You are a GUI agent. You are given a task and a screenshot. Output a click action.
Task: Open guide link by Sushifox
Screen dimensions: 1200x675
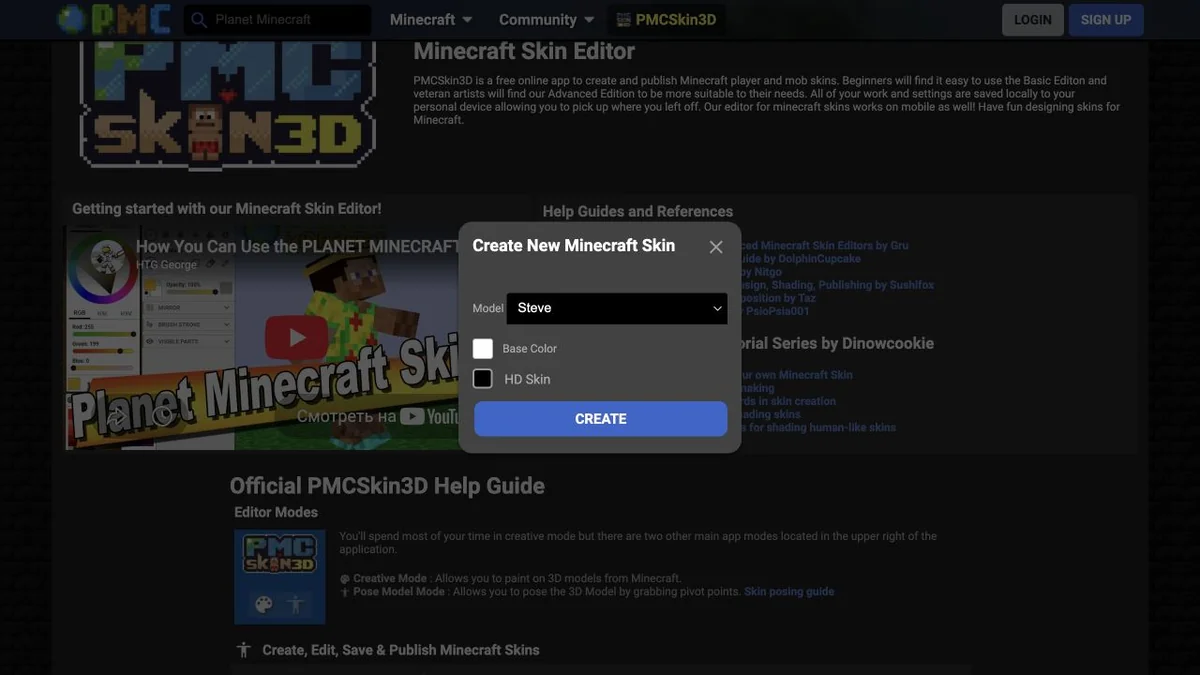(x=837, y=285)
